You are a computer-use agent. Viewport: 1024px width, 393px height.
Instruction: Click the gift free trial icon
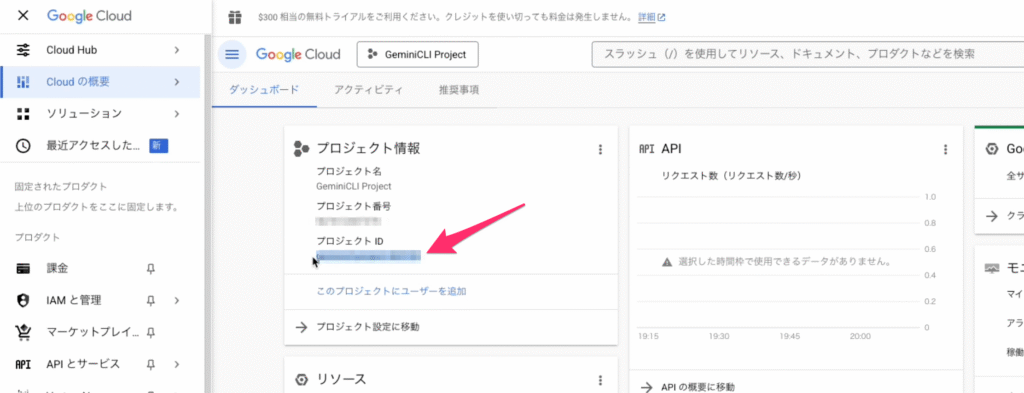coord(235,18)
